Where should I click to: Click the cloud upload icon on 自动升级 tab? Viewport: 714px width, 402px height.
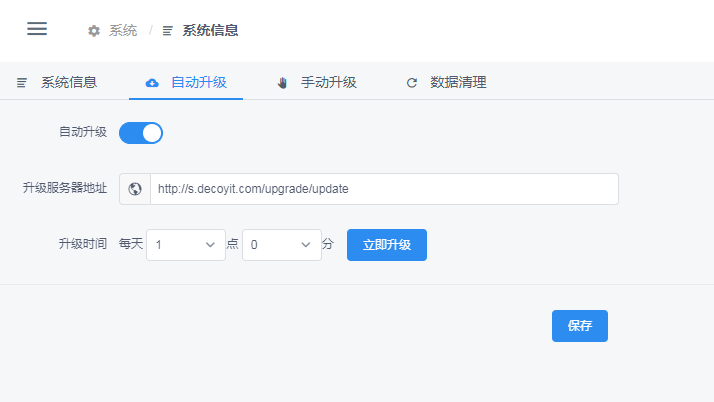[152, 83]
